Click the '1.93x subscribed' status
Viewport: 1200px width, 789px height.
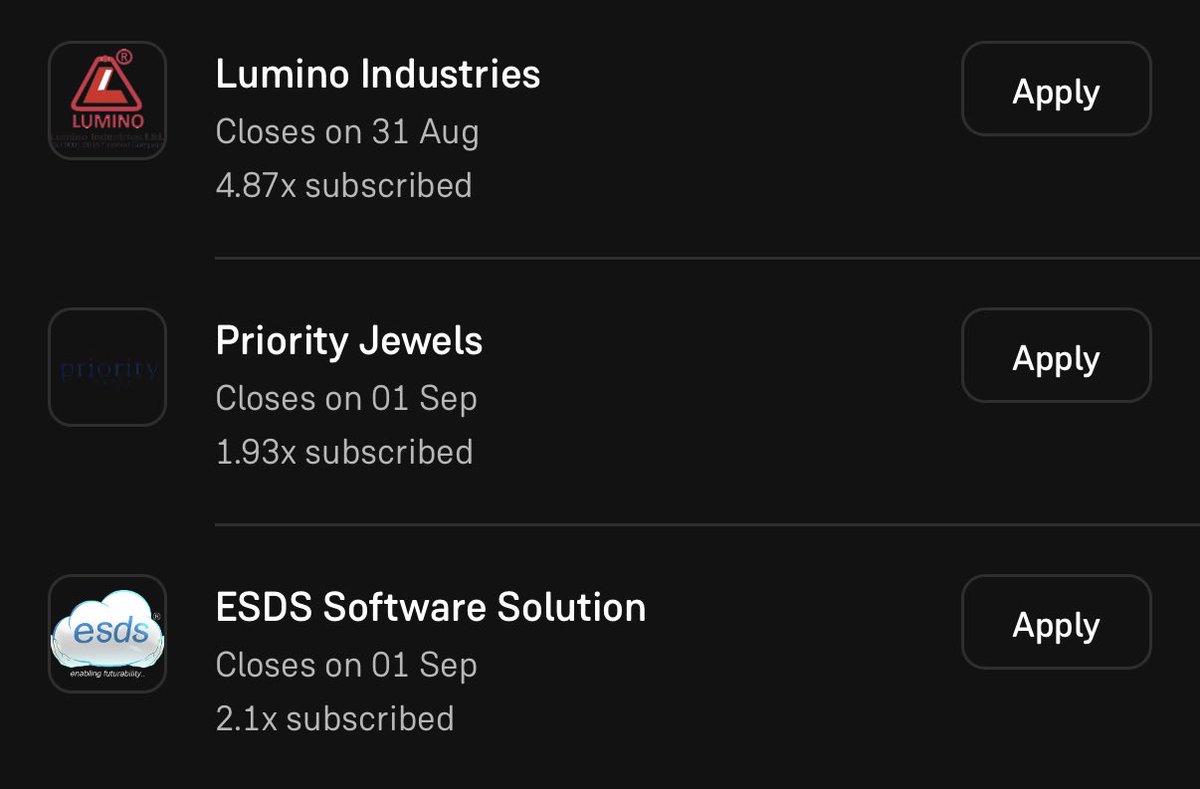tap(344, 453)
